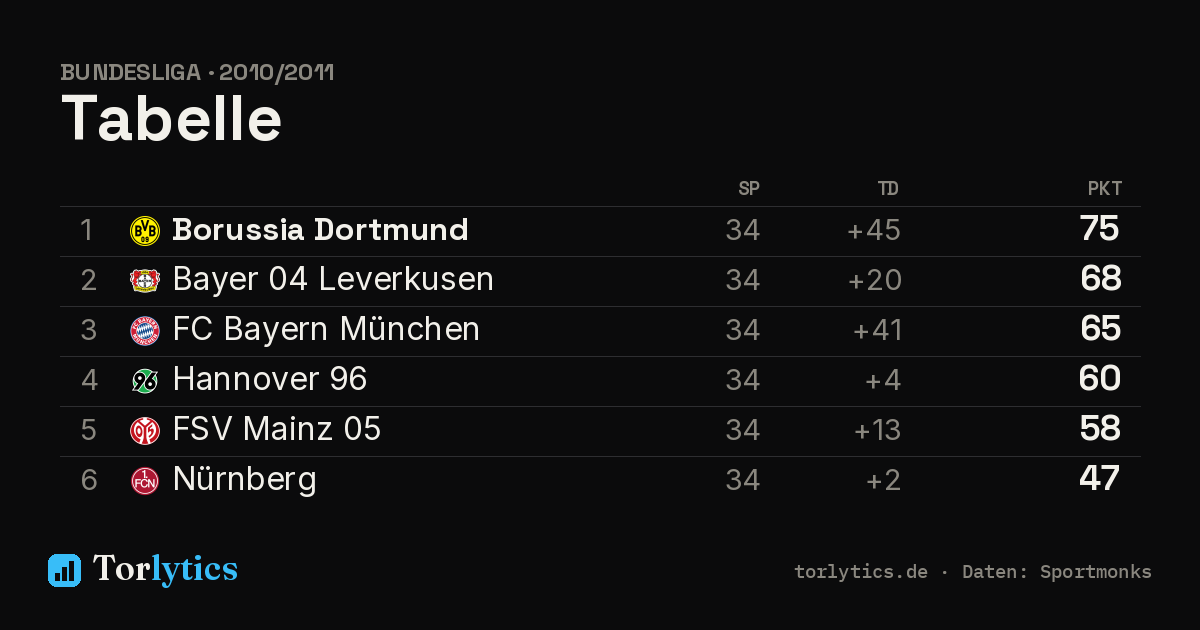
Task: Click the Sportmonks data credit text
Action: [x=1096, y=572]
